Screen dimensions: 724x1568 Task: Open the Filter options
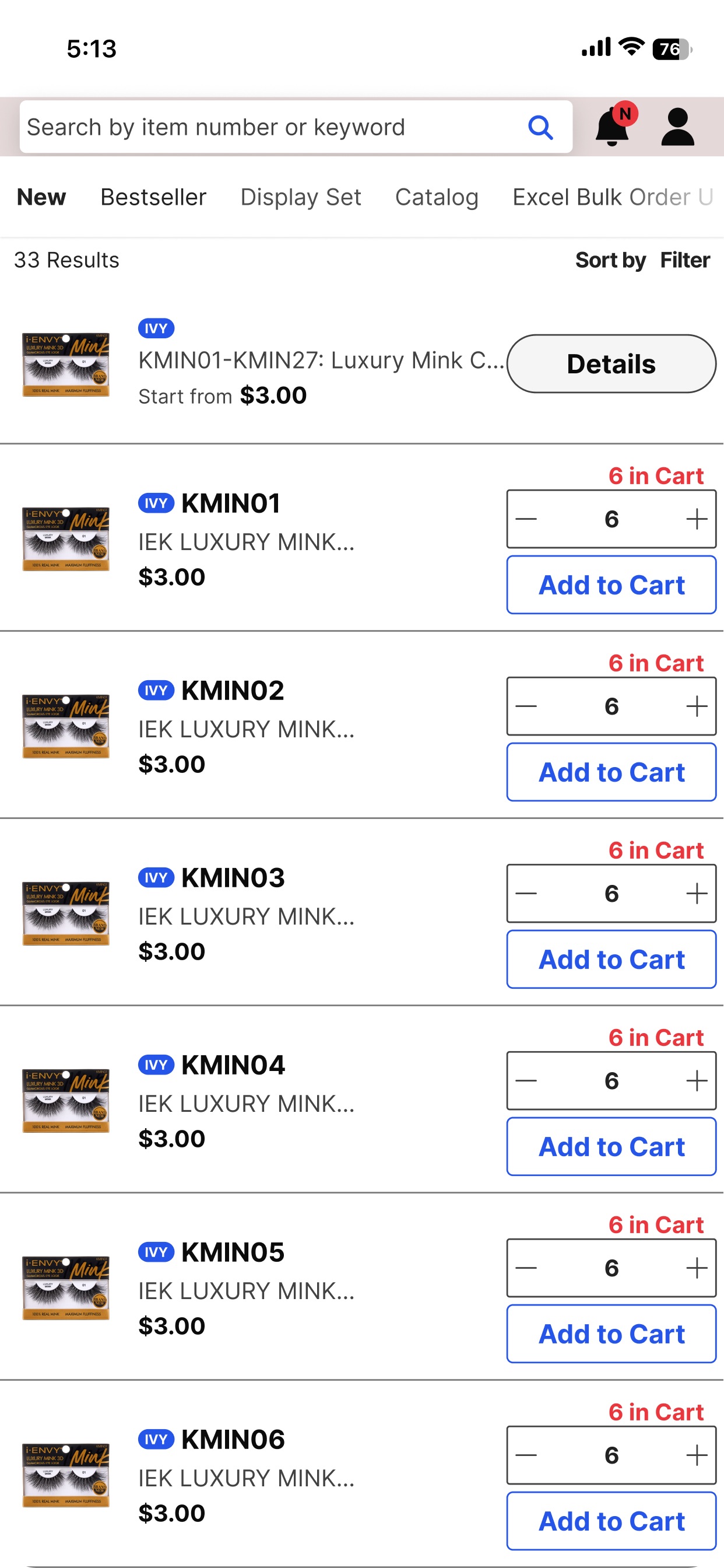(x=685, y=261)
